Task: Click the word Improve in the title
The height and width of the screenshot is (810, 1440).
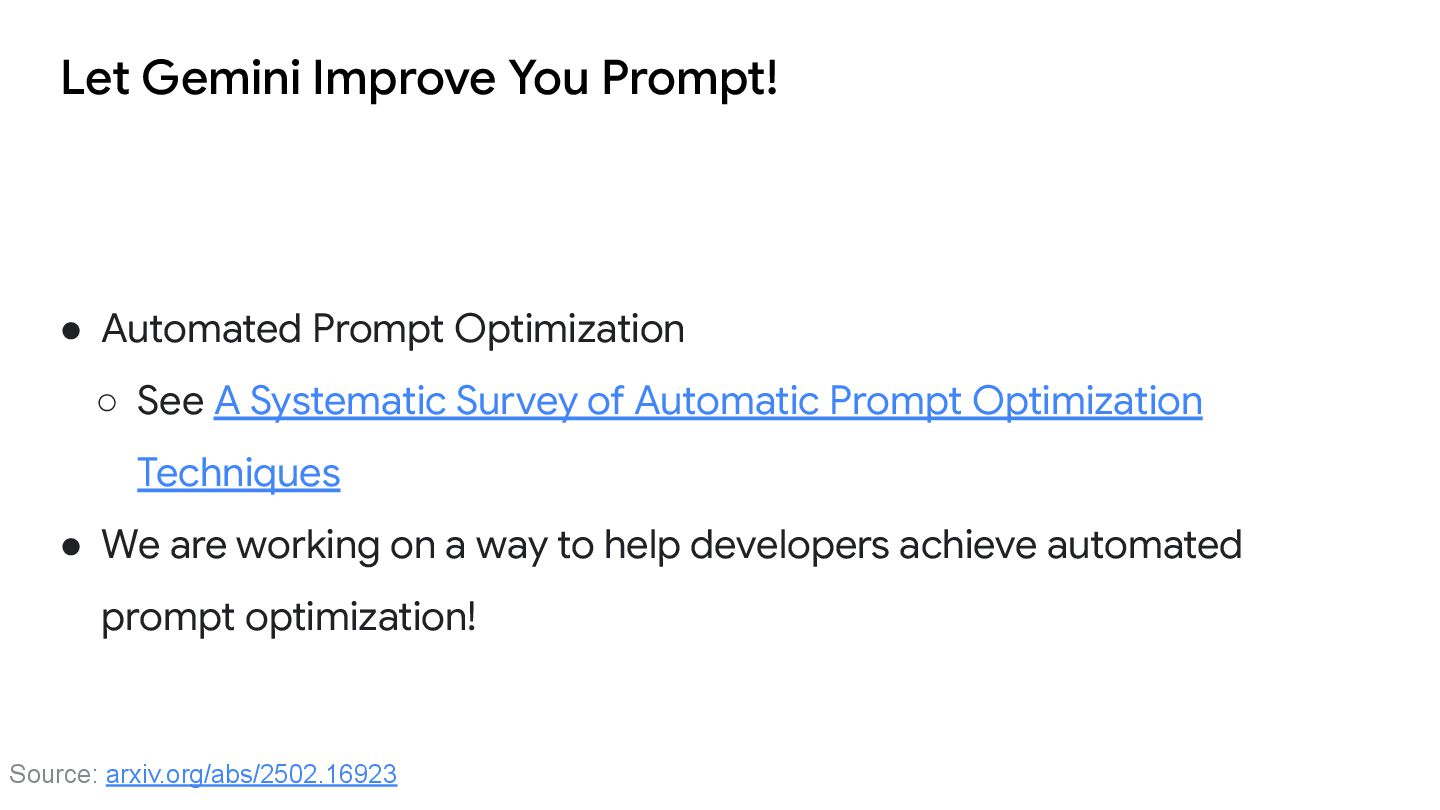Action: coord(404,78)
